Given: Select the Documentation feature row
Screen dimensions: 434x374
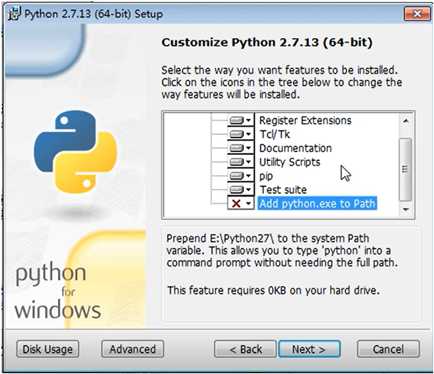Looking at the screenshot, I should (295, 148).
